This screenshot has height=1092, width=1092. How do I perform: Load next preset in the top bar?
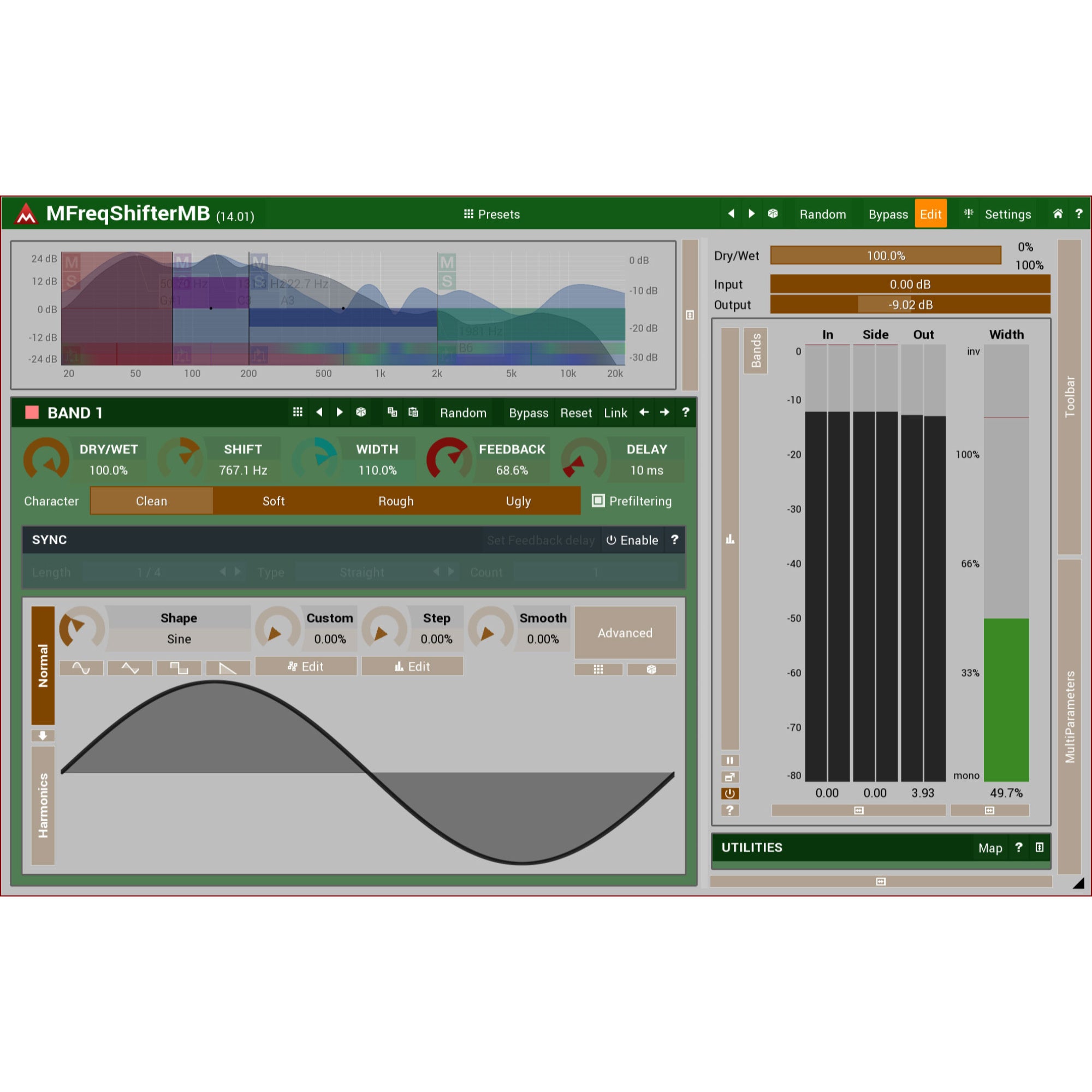click(752, 213)
